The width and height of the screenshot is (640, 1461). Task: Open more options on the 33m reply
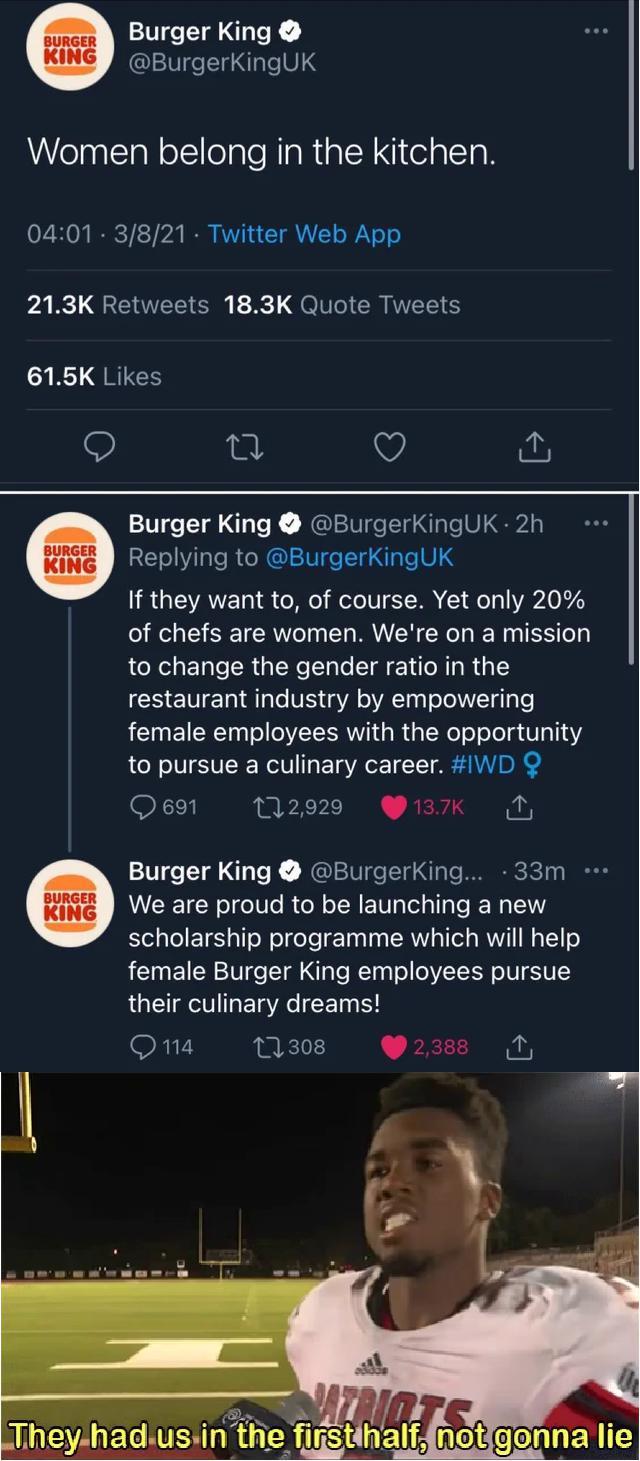(x=596, y=871)
